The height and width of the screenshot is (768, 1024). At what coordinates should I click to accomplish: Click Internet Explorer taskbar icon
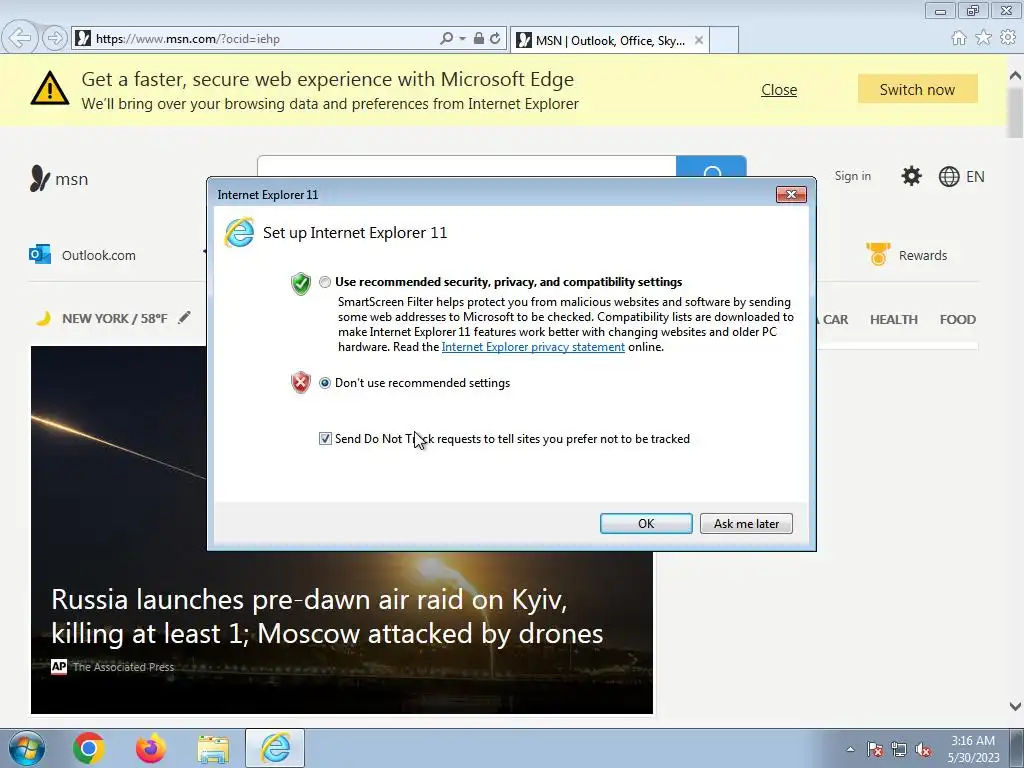coord(275,748)
